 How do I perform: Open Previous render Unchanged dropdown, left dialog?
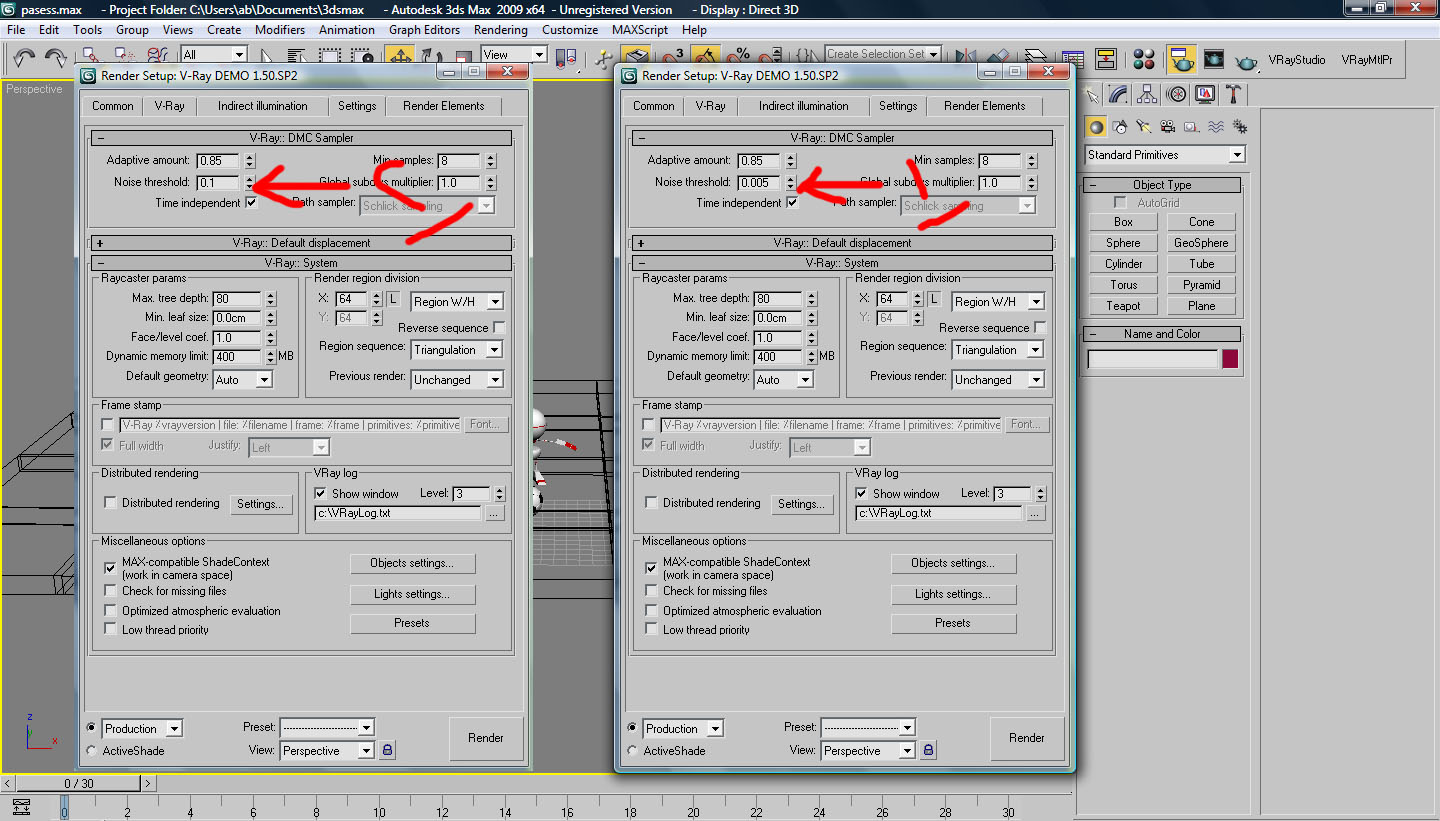[457, 380]
